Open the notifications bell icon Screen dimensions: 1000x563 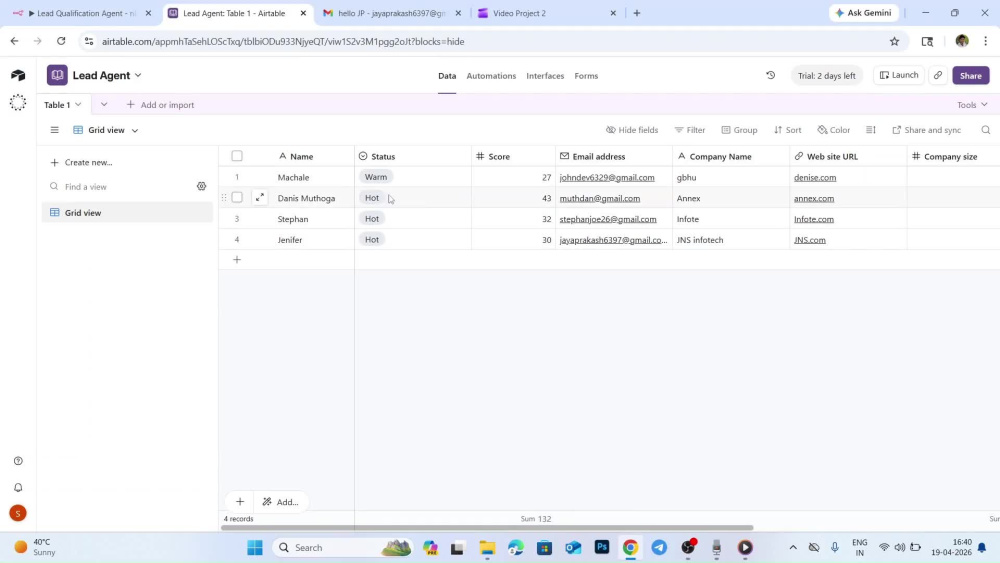[18, 487]
